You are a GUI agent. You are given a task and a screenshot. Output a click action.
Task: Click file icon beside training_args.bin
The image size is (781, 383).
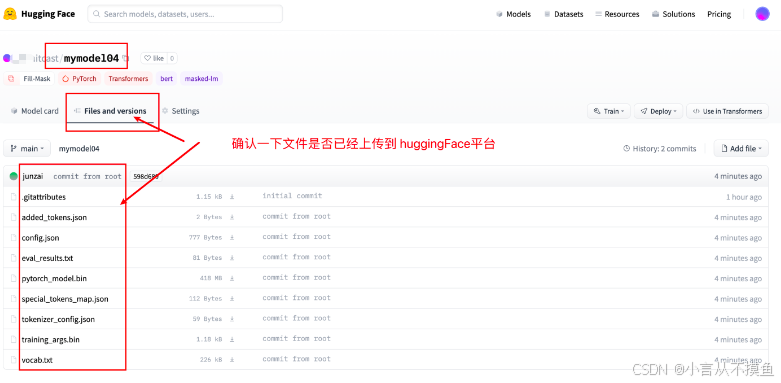pyautogui.click(x=14, y=340)
